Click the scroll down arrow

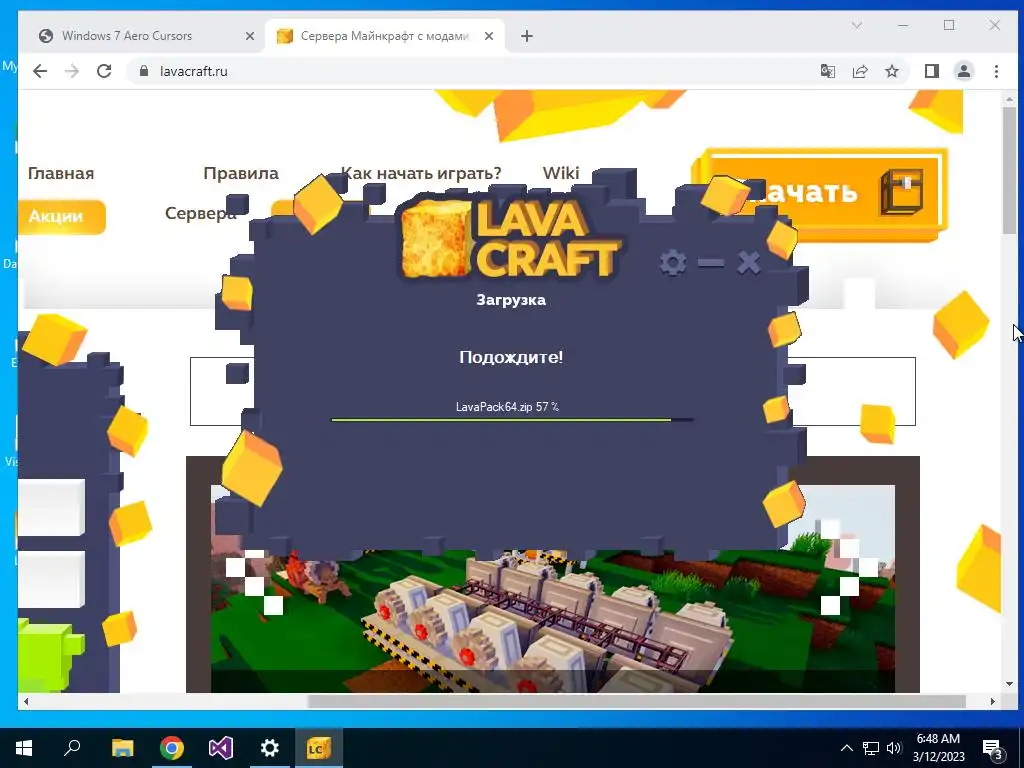[x=1010, y=684]
